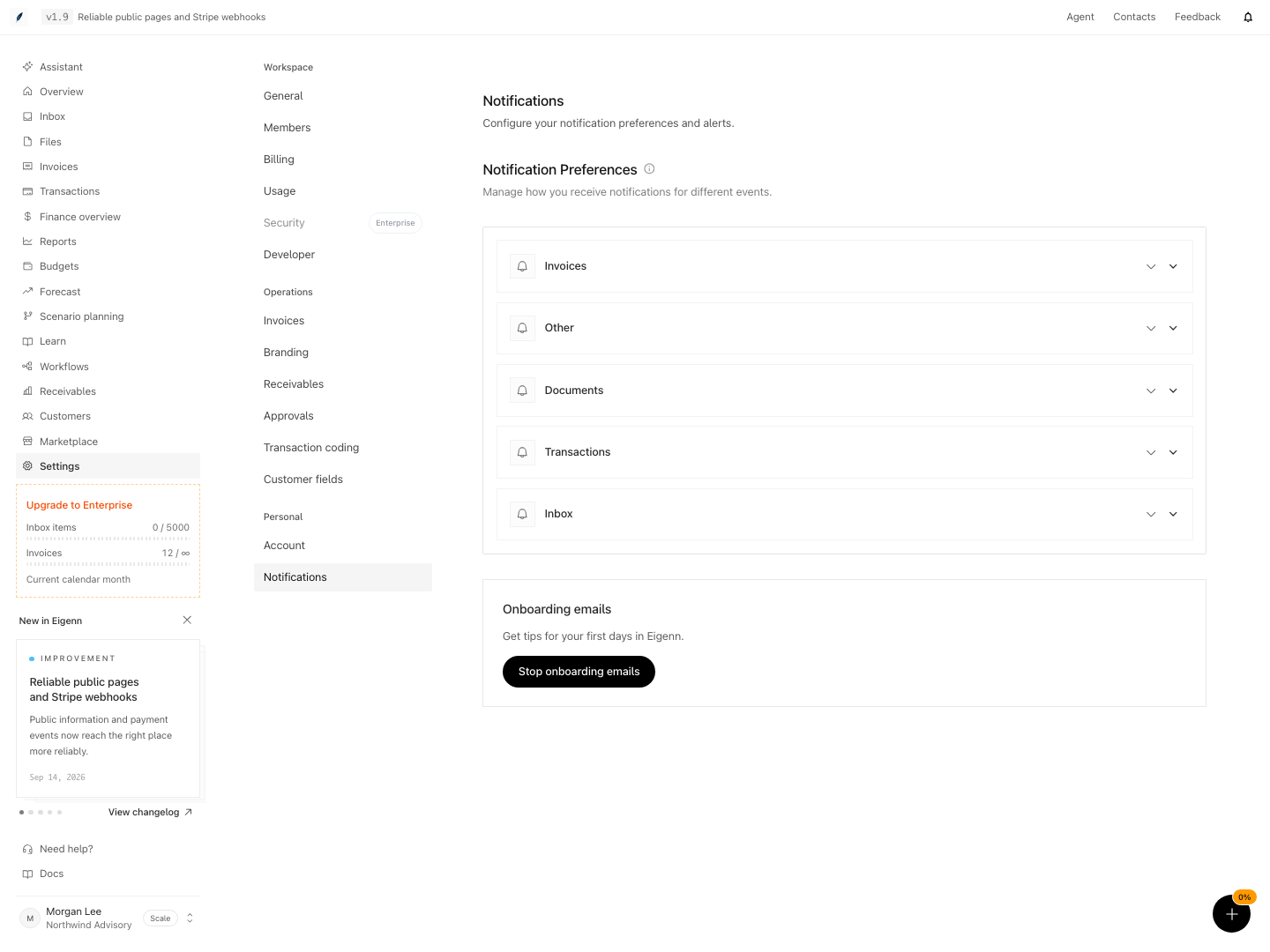Click the Upgrade to Enterprise link
1270x952 pixels.
(79, 505)
